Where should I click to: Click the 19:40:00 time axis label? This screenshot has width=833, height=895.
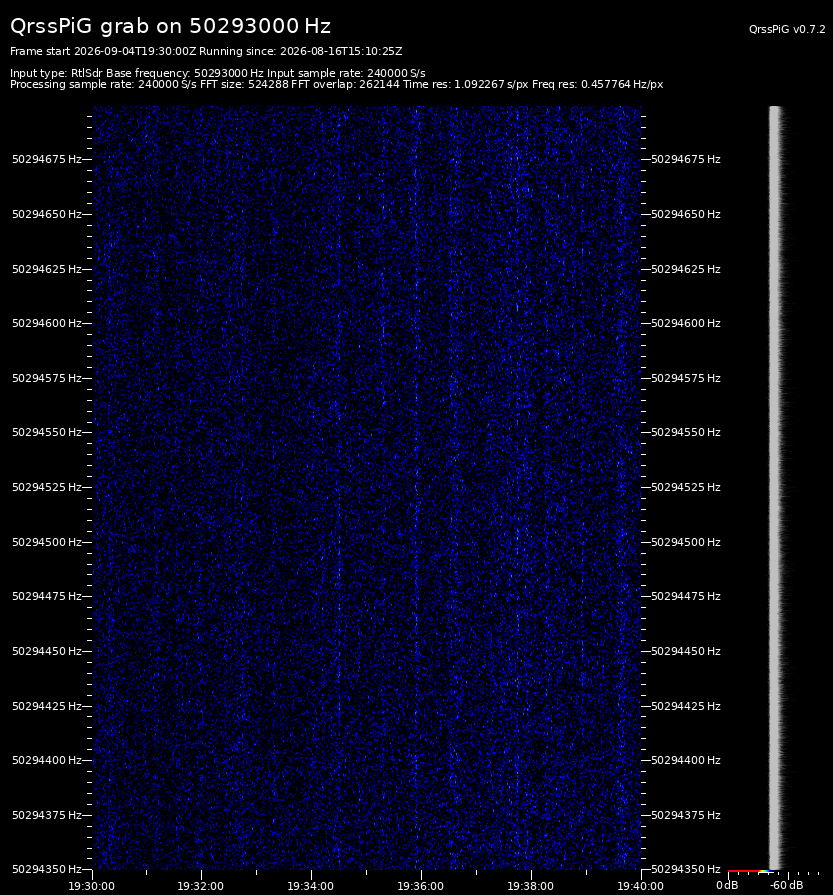coord(640,886)
